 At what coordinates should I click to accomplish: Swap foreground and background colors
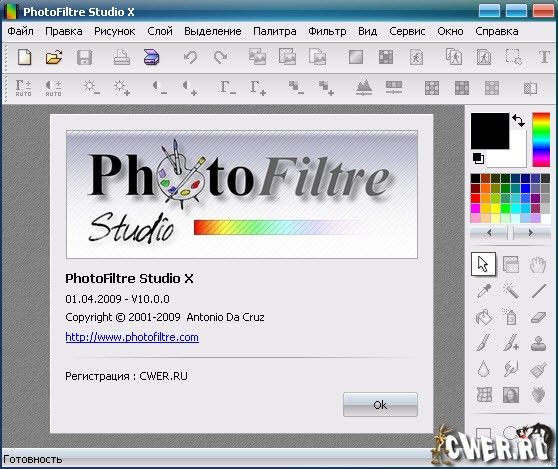pyautogui.click(x=518, y=120)
